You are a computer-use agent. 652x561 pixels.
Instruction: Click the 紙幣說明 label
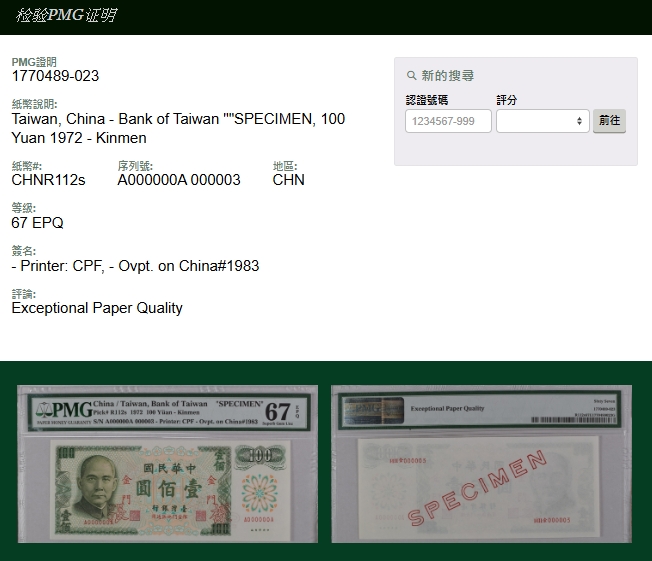pyautogui.click(x=35, y=104)
